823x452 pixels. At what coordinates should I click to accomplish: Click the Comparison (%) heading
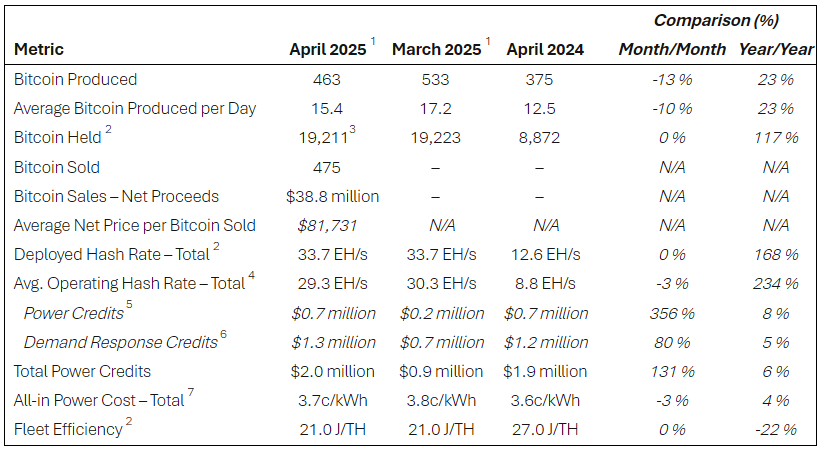716,20
